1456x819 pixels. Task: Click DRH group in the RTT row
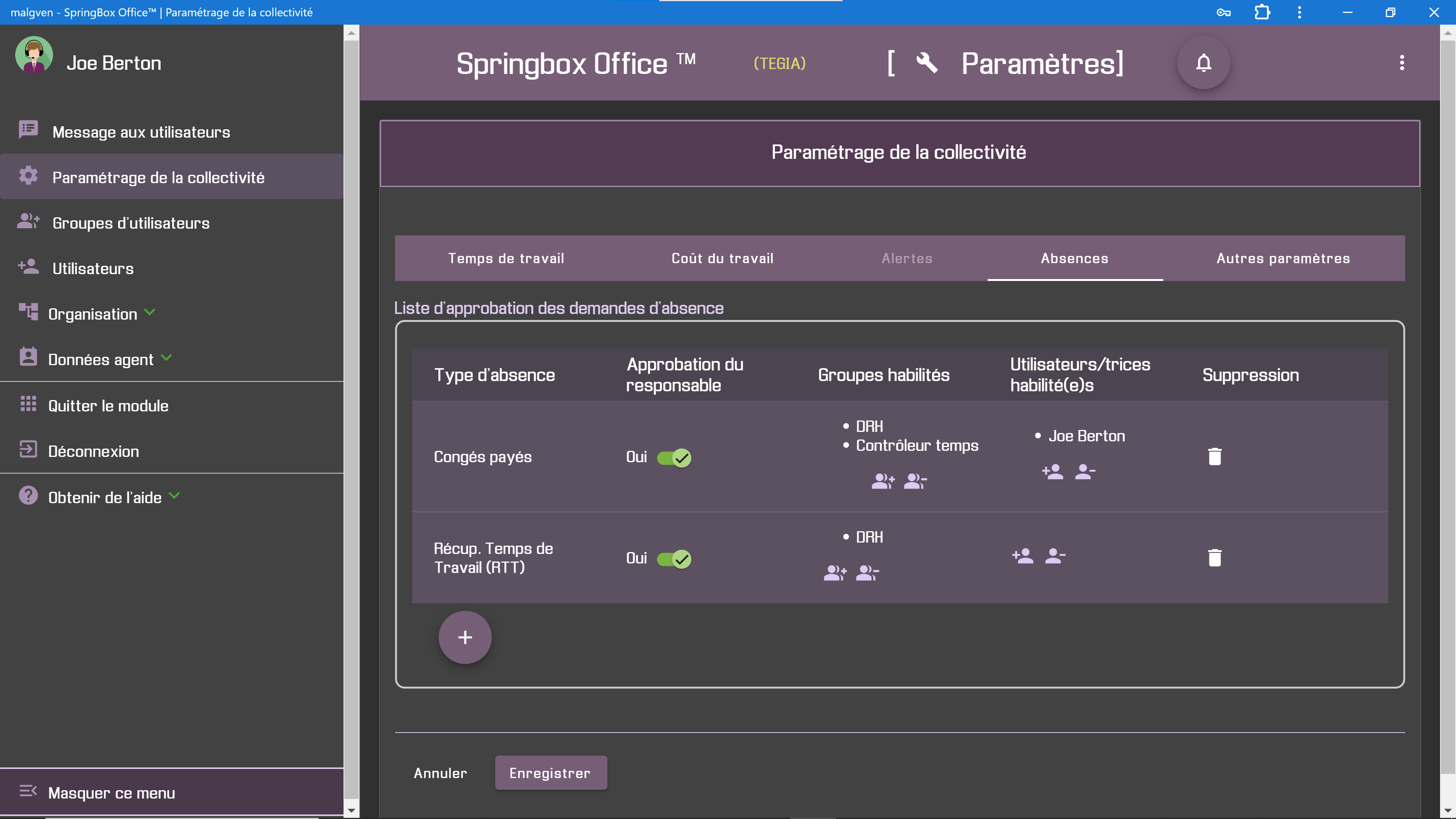click(869, 537)
